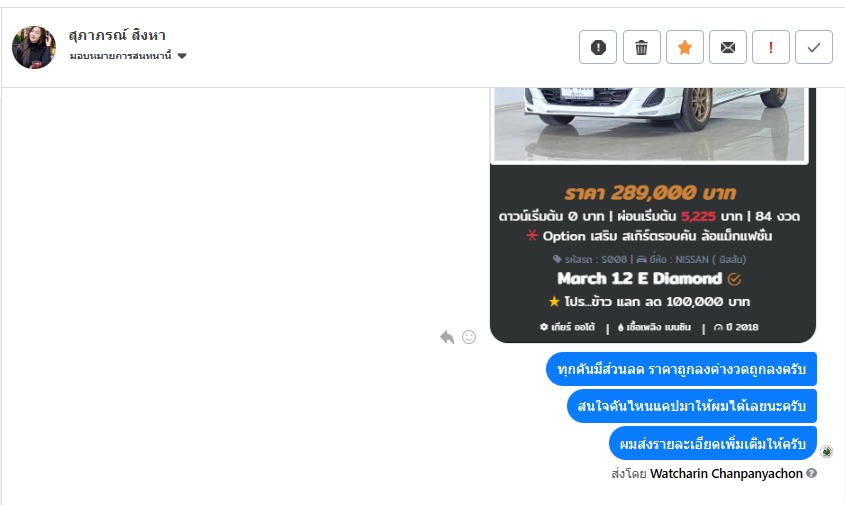
Task: Click the seen-by avatar next to last message
Action: pos(826,451)
